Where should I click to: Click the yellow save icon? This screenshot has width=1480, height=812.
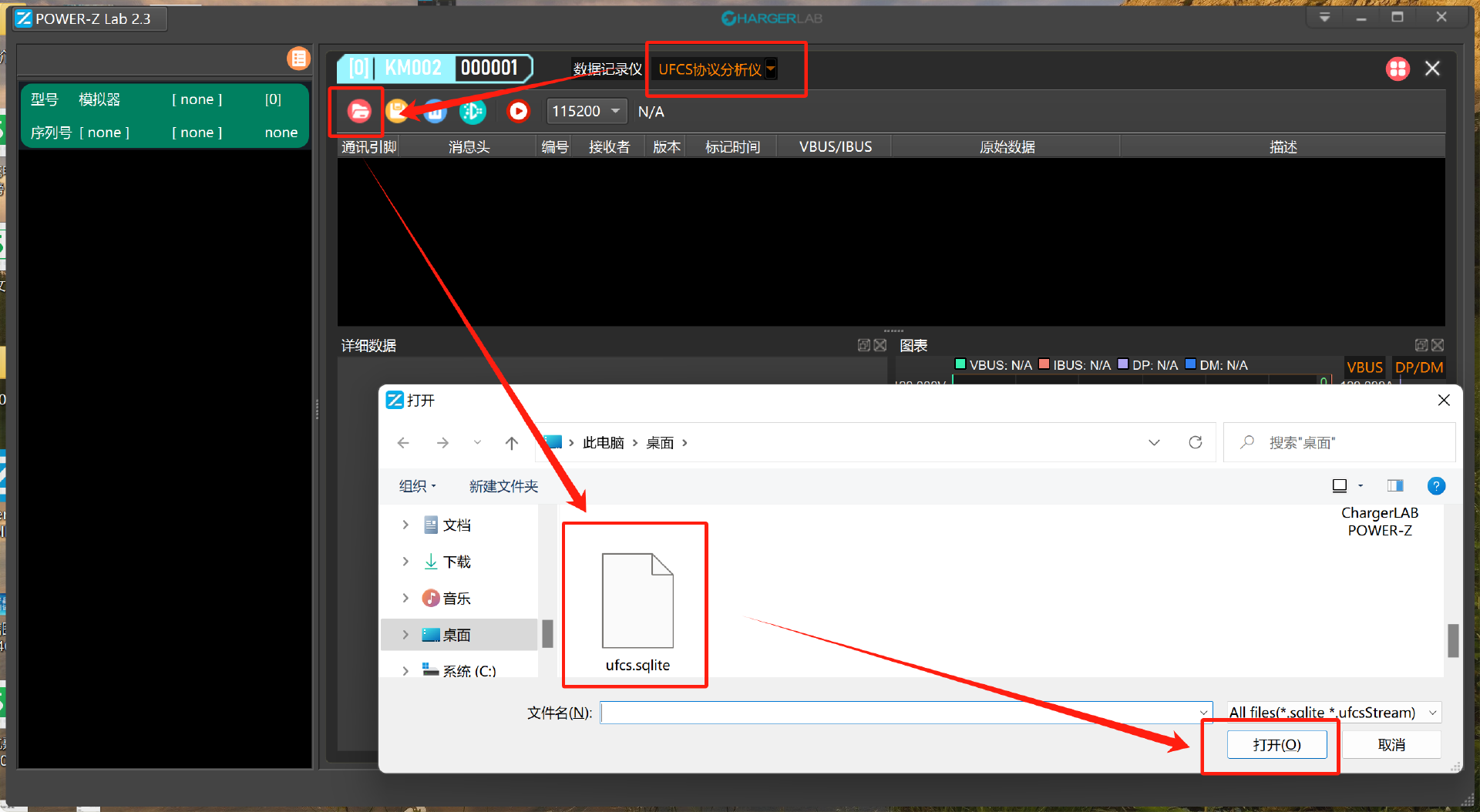(x=397, y=111)
